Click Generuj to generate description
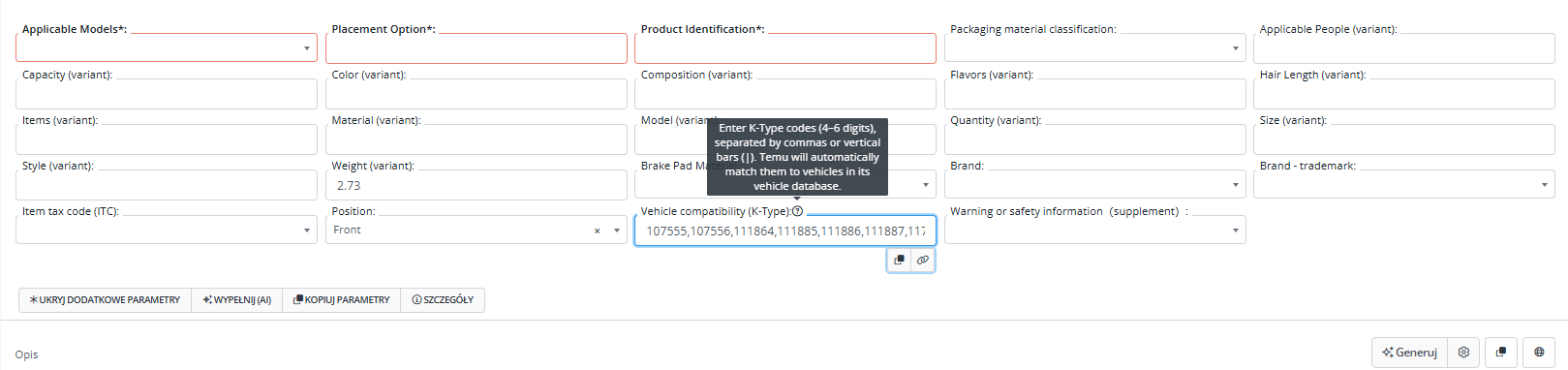The image size is (1568, 370). coord(1410,353)
